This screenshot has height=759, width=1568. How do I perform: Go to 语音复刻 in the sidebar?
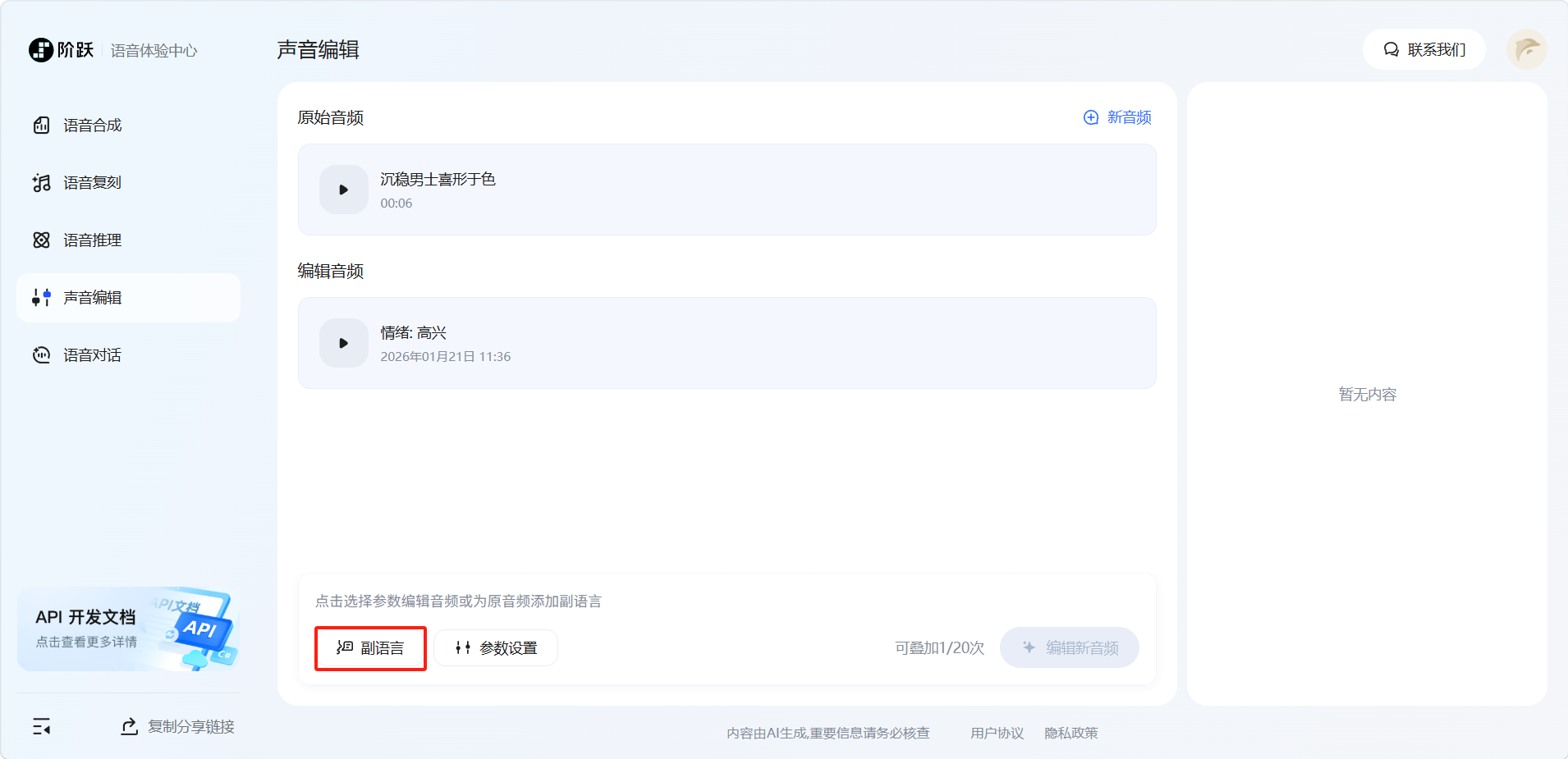tap(92, 183)
